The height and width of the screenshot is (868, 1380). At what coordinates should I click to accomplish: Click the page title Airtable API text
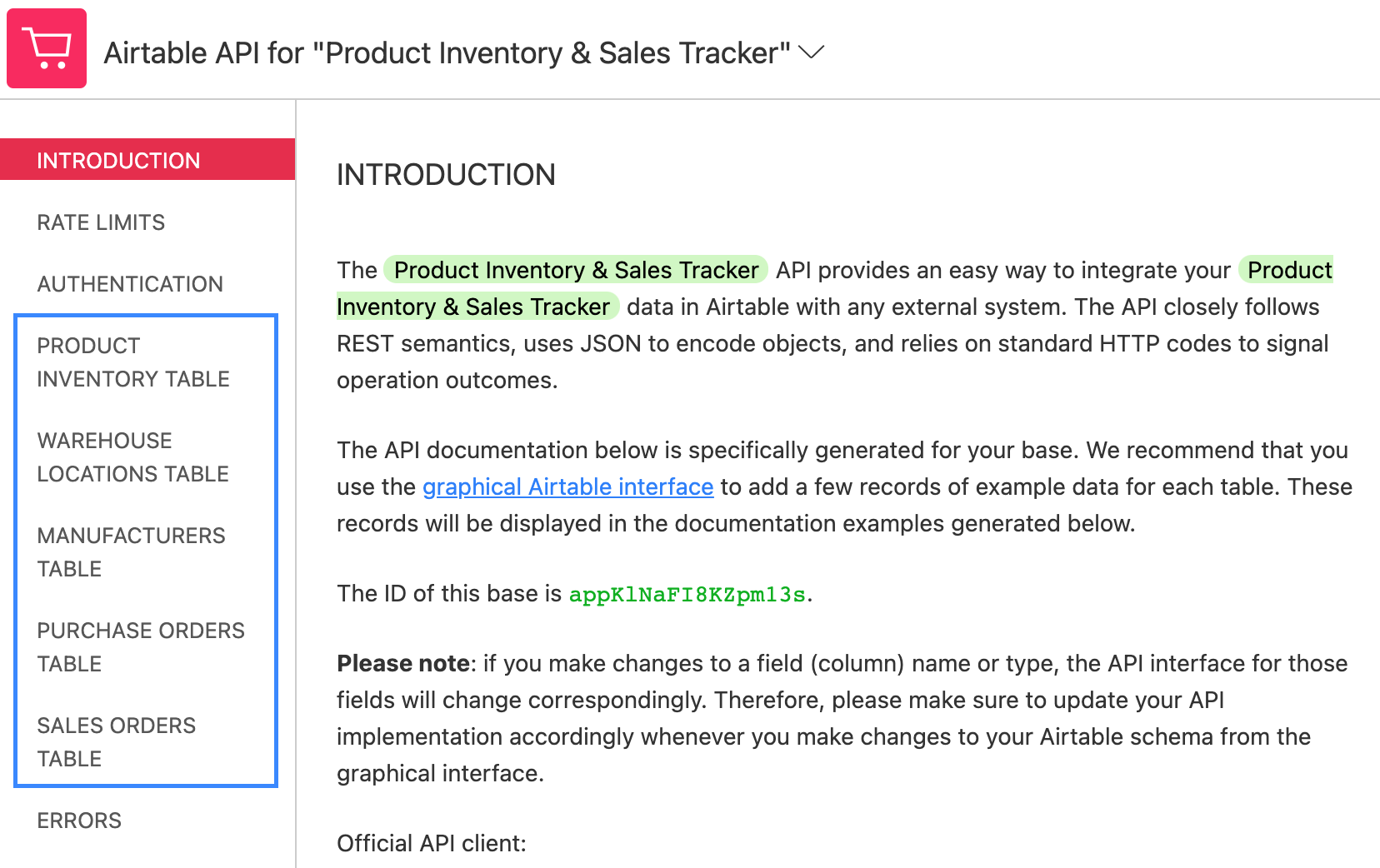[x=447, y=52]
